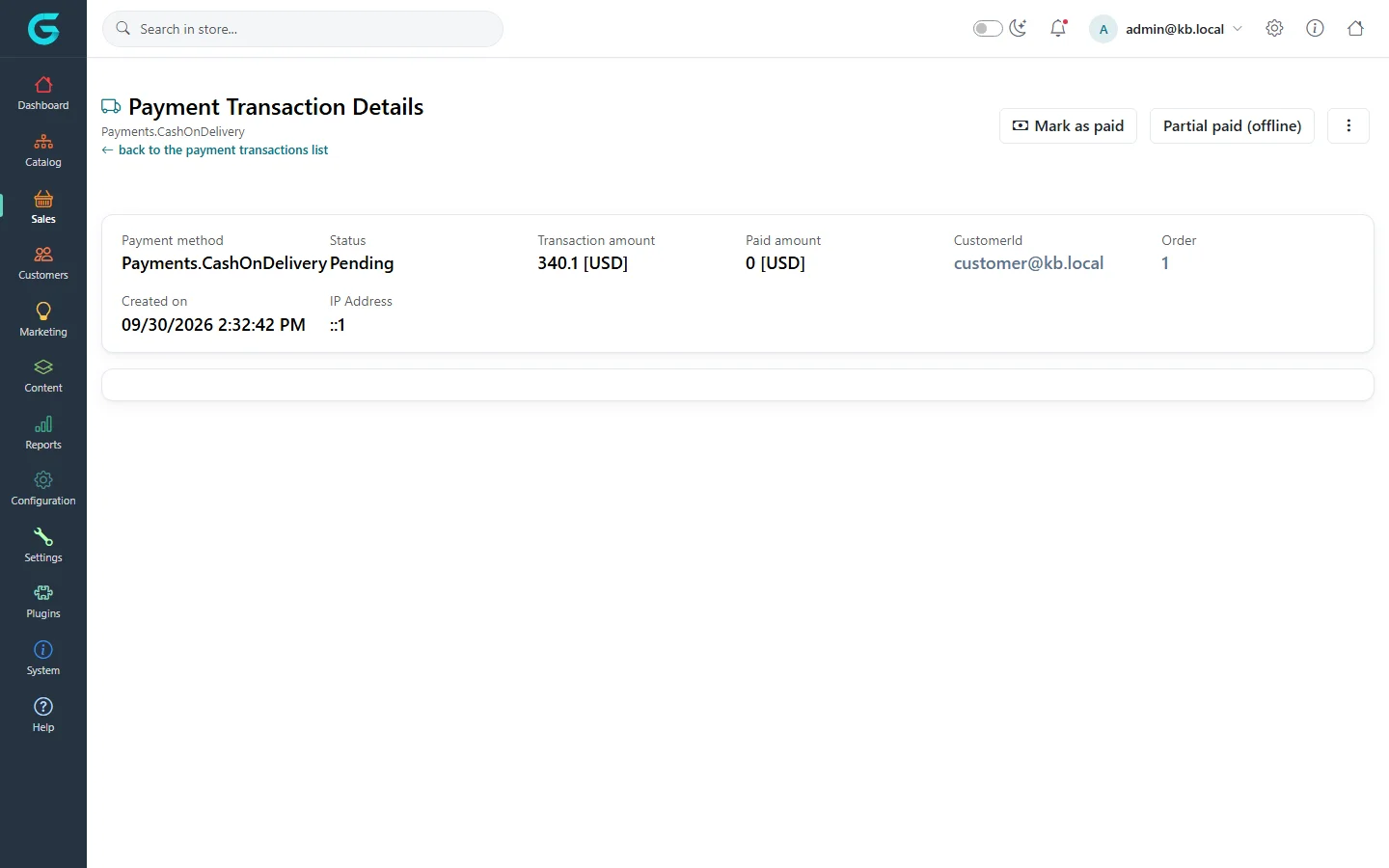Go back to the payment transactions list
The width and height of the screenshot is (1389, 868).
point(215,149)
